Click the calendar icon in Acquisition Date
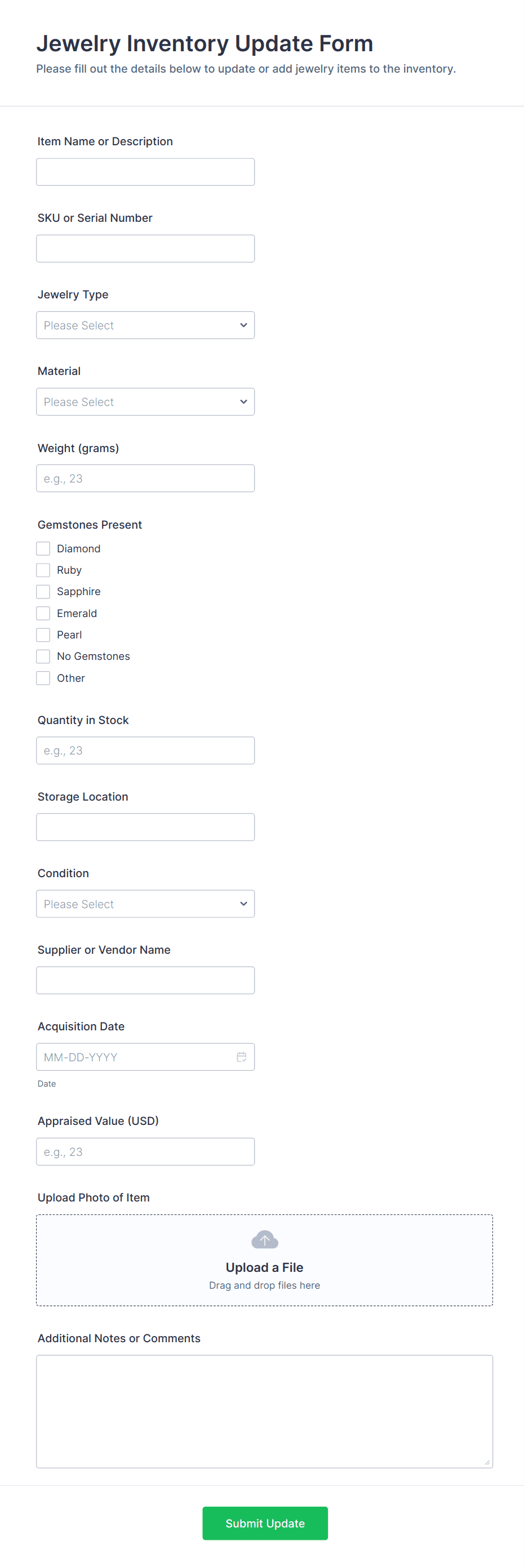Viewport: 524px width, 1568px height. point(241,1057)
